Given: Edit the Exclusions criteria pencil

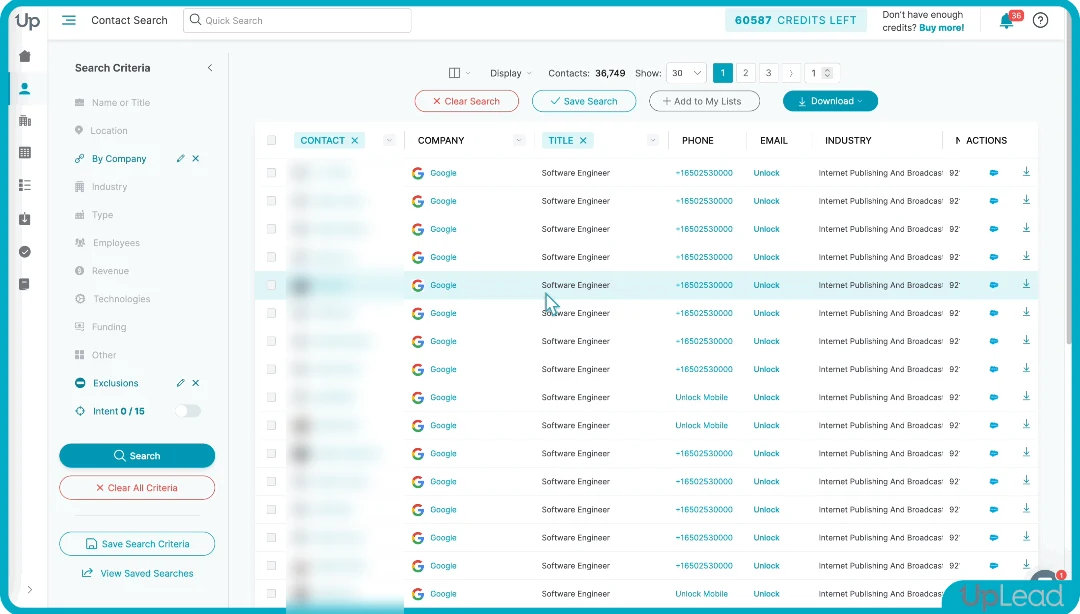Looking at the screenshot, I should (180, 383).
